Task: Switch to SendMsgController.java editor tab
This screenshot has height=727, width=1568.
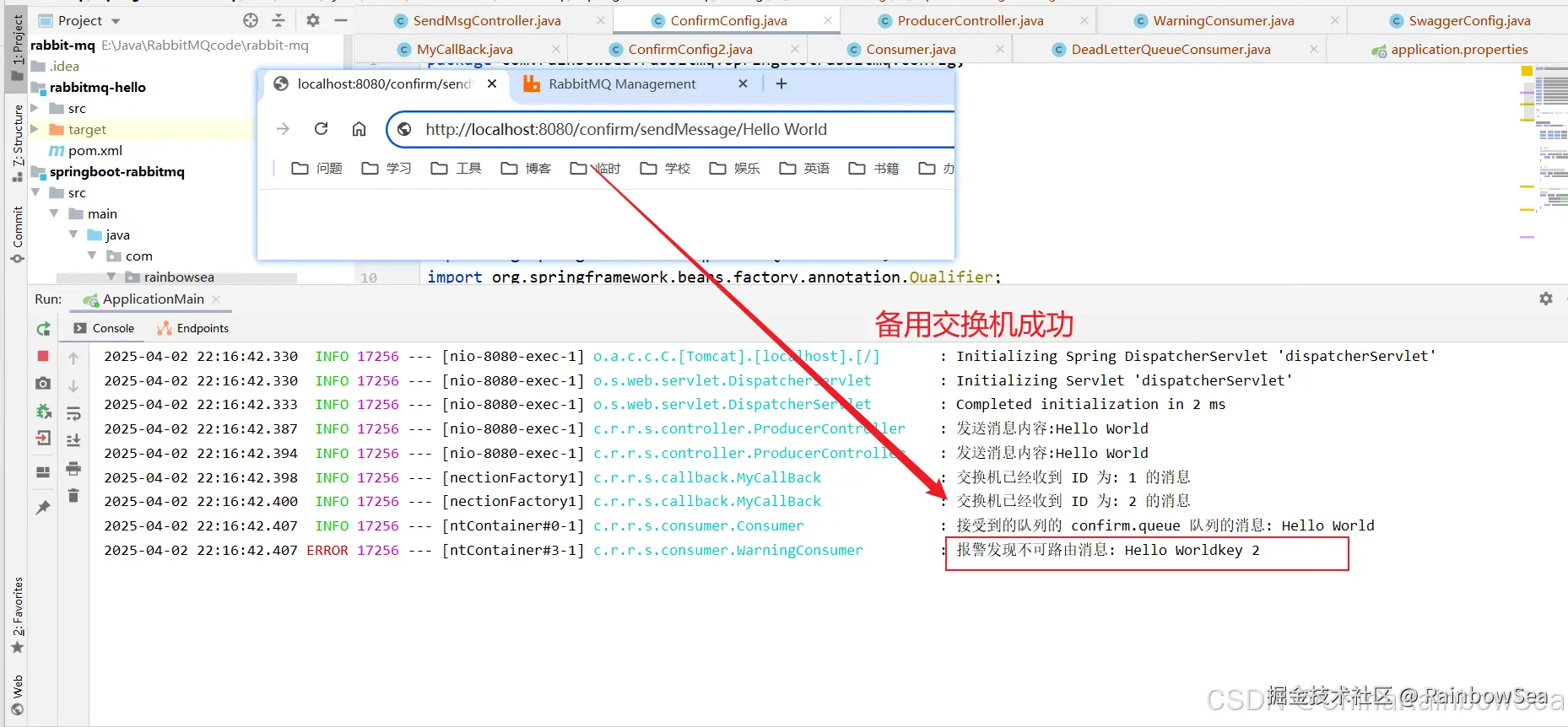Action: pyautogui.click(x=487, y=20)
